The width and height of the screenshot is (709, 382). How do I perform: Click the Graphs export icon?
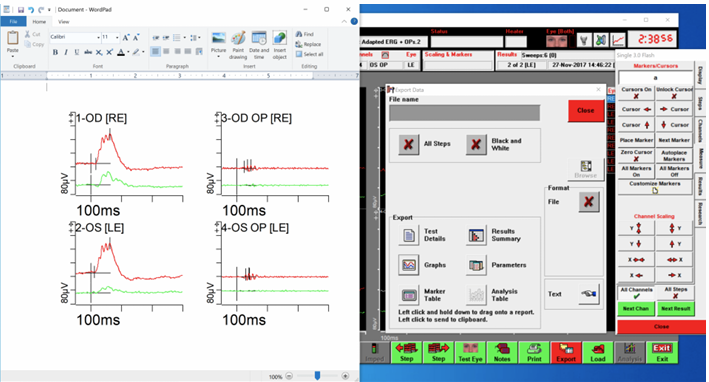click(409, 265)
